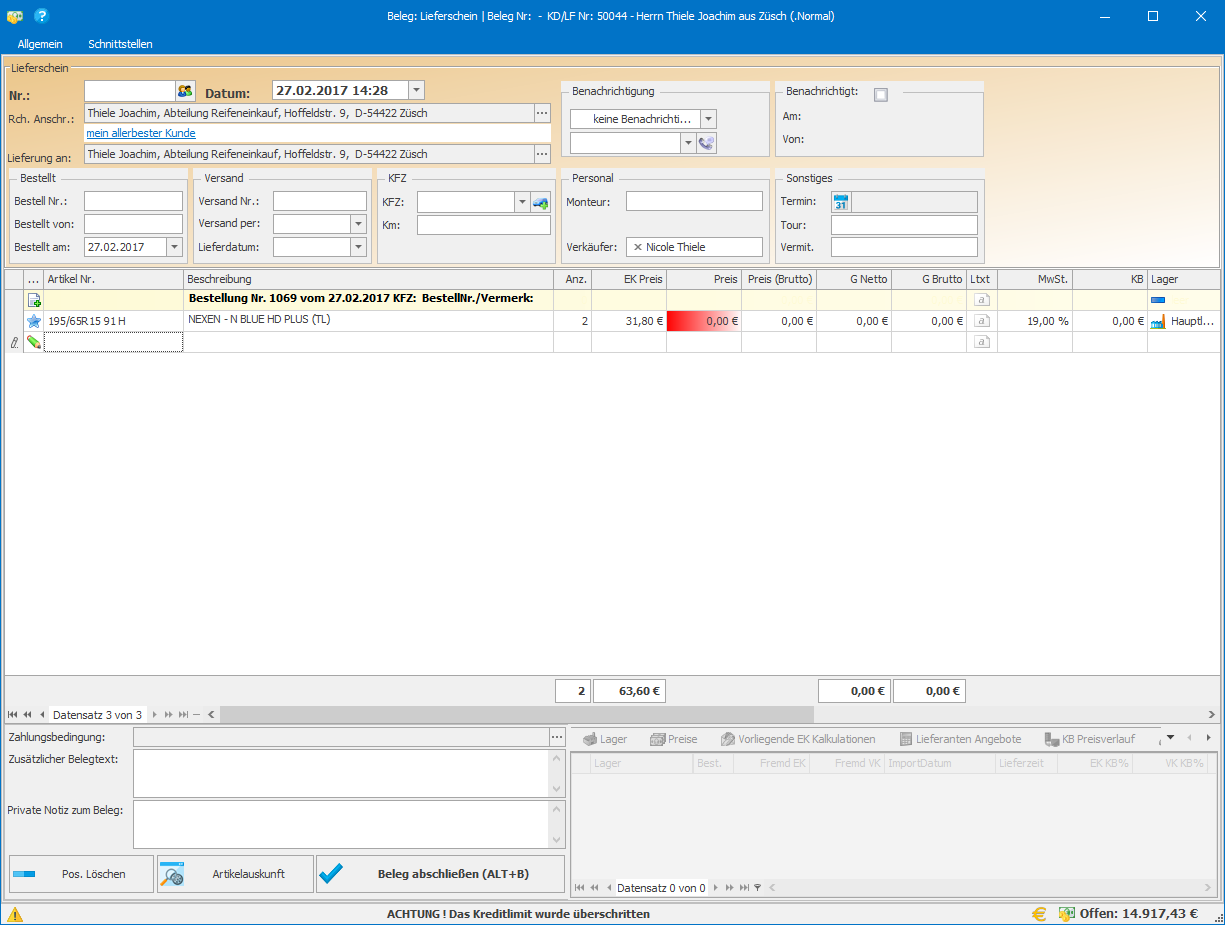Expand the 'keine Benachrichti...' dropdown
1225x925 pixels.
(x=708, y=119)
